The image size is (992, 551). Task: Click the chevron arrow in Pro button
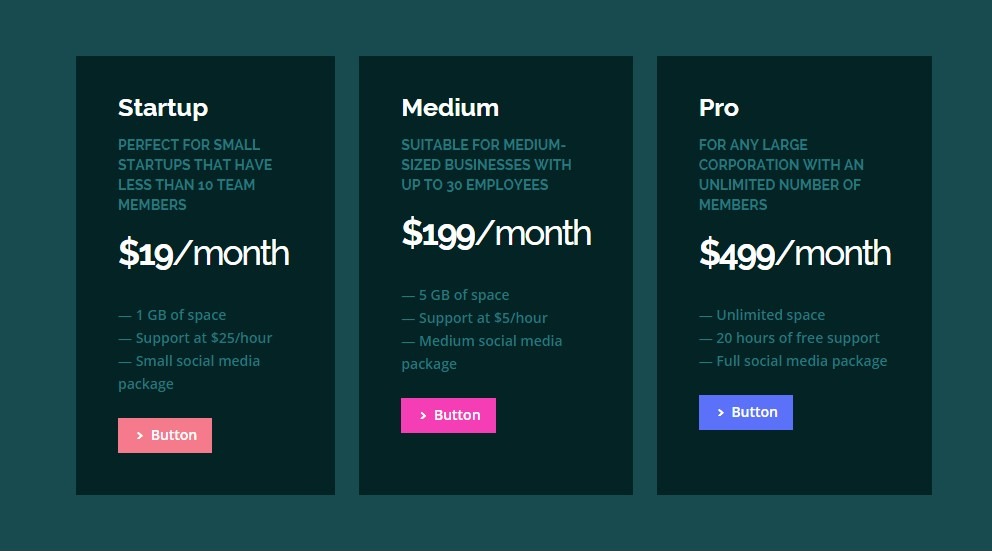point(721,412)
